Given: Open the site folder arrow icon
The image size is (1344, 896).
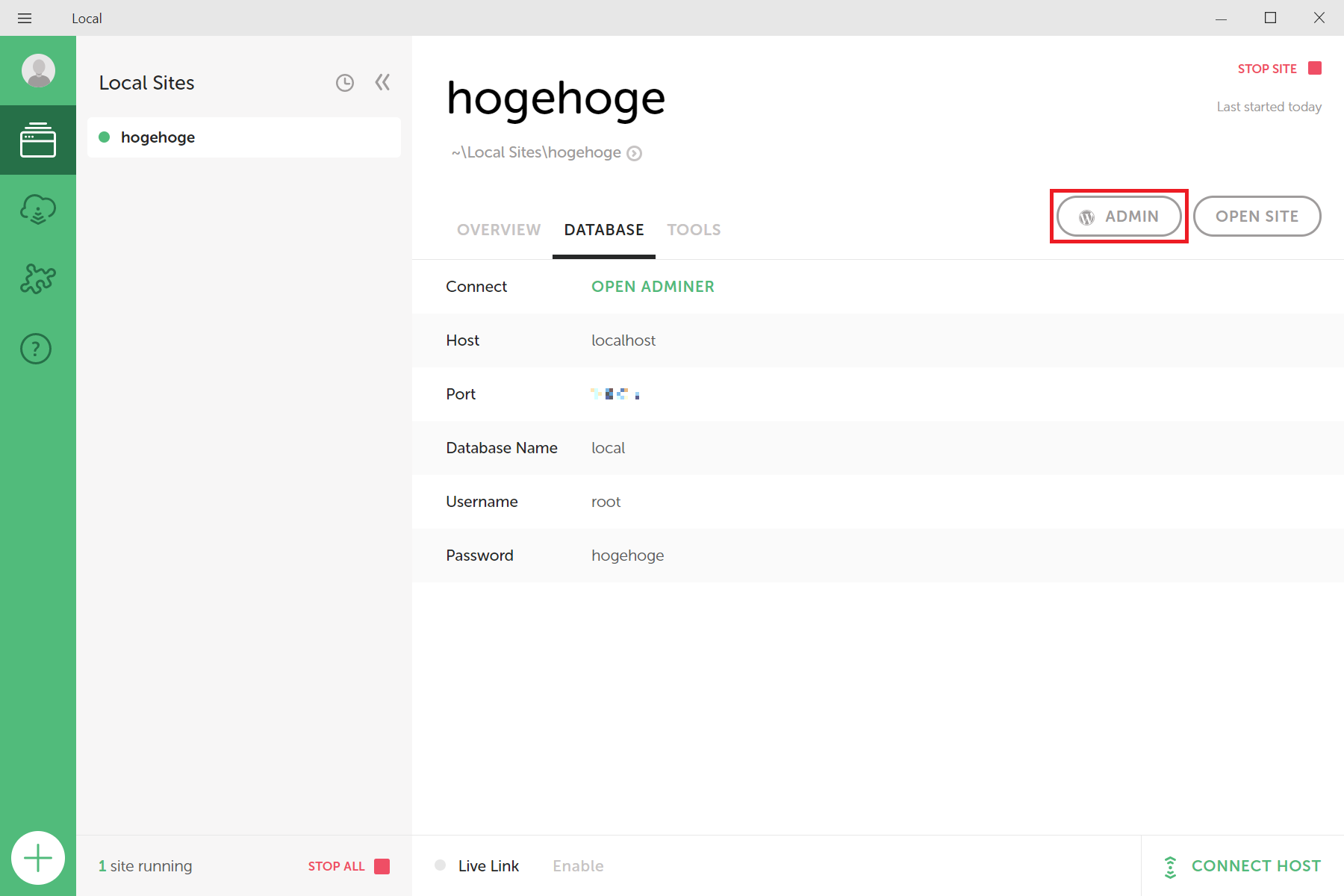Looking at the screenshot, I should point(634,153).
